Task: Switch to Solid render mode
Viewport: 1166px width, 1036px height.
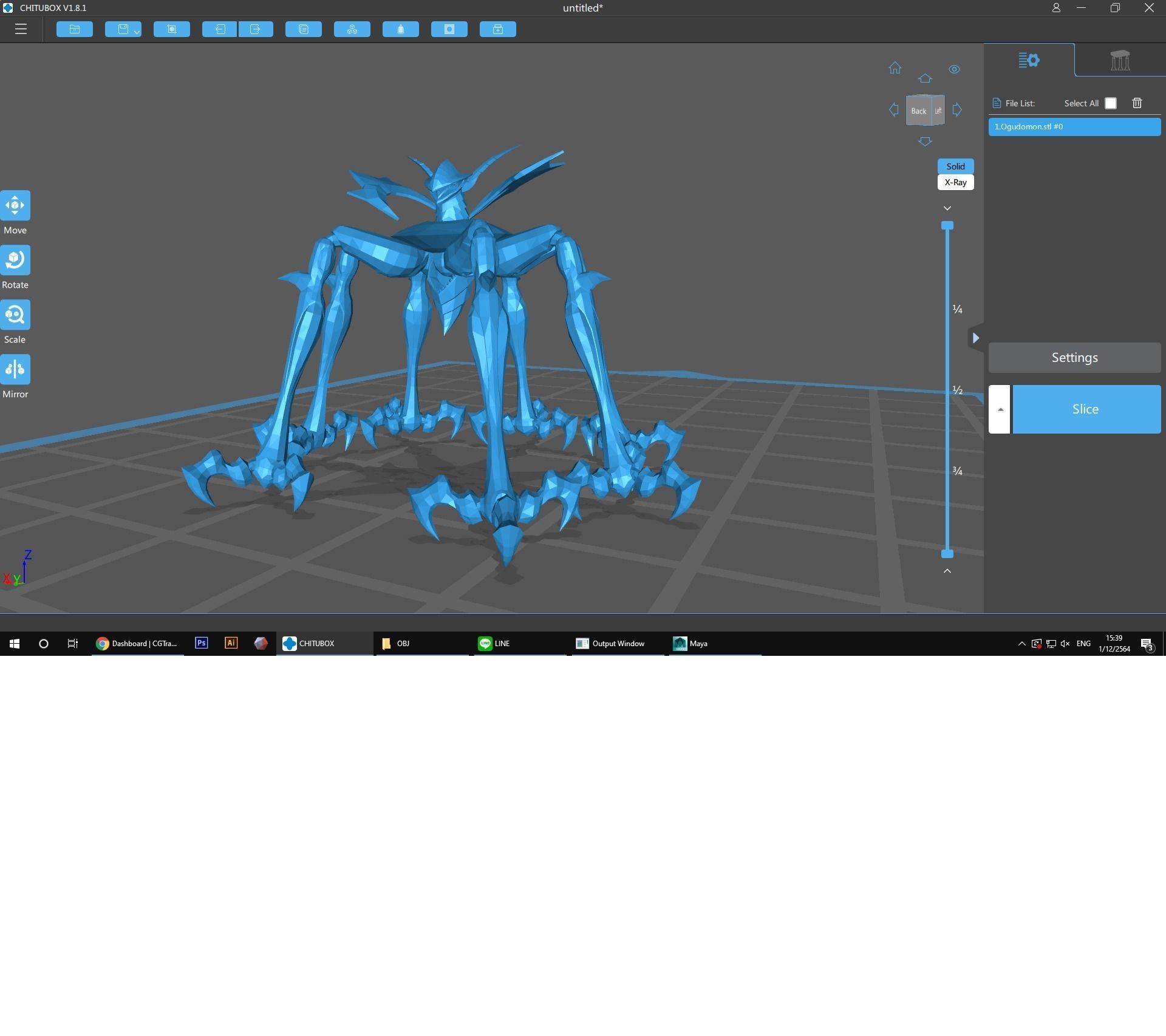Action: 955,166
